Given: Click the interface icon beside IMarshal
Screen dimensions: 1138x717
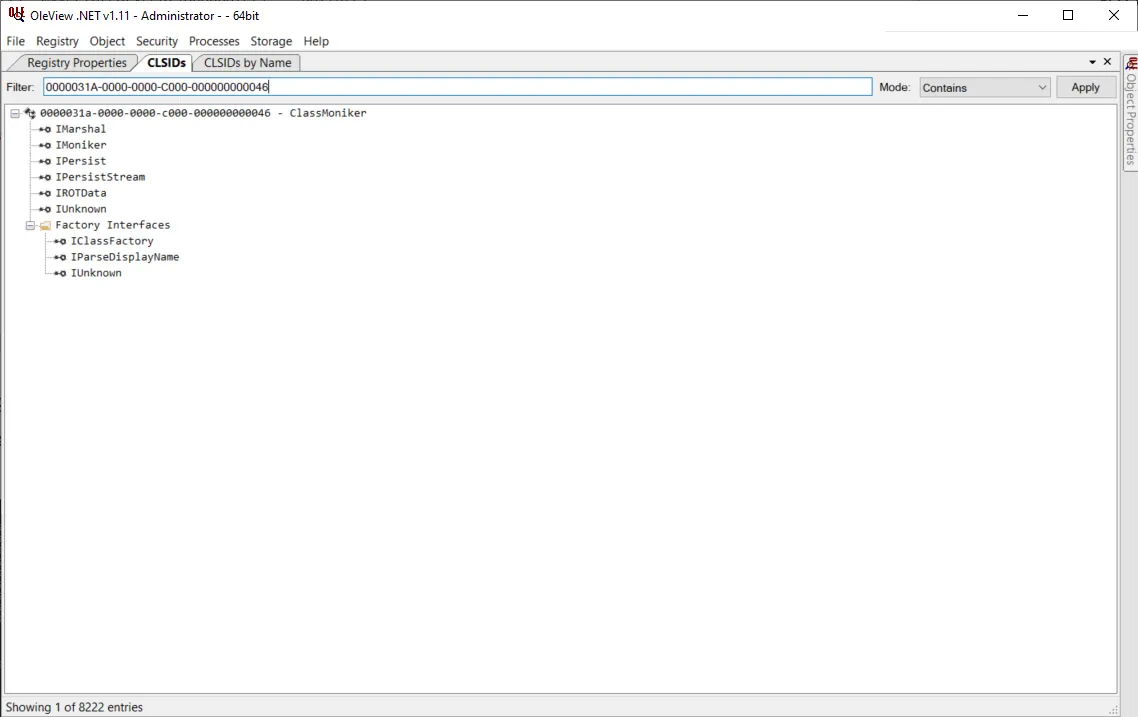Looking at the screenshot, I should pyautogui.click(x=45, y=129).
